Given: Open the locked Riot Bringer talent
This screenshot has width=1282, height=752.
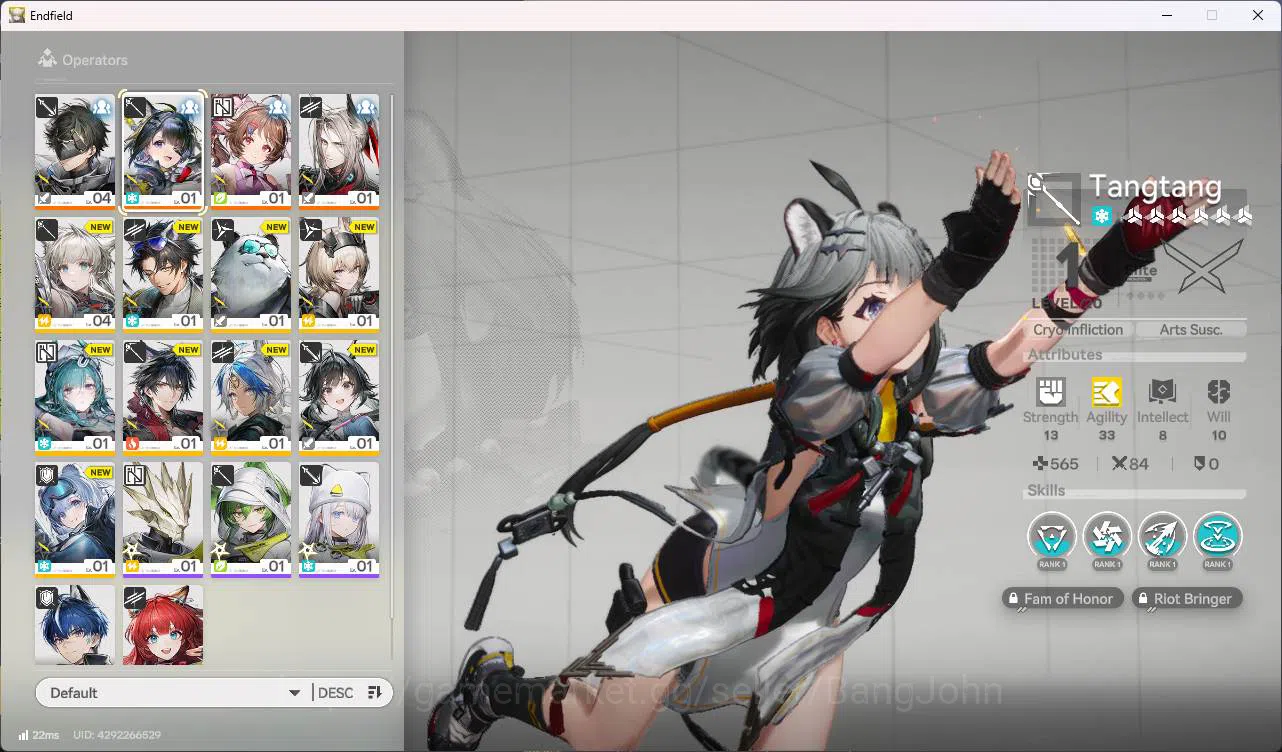Looking at the screenshot, I should pos(1187,599).
